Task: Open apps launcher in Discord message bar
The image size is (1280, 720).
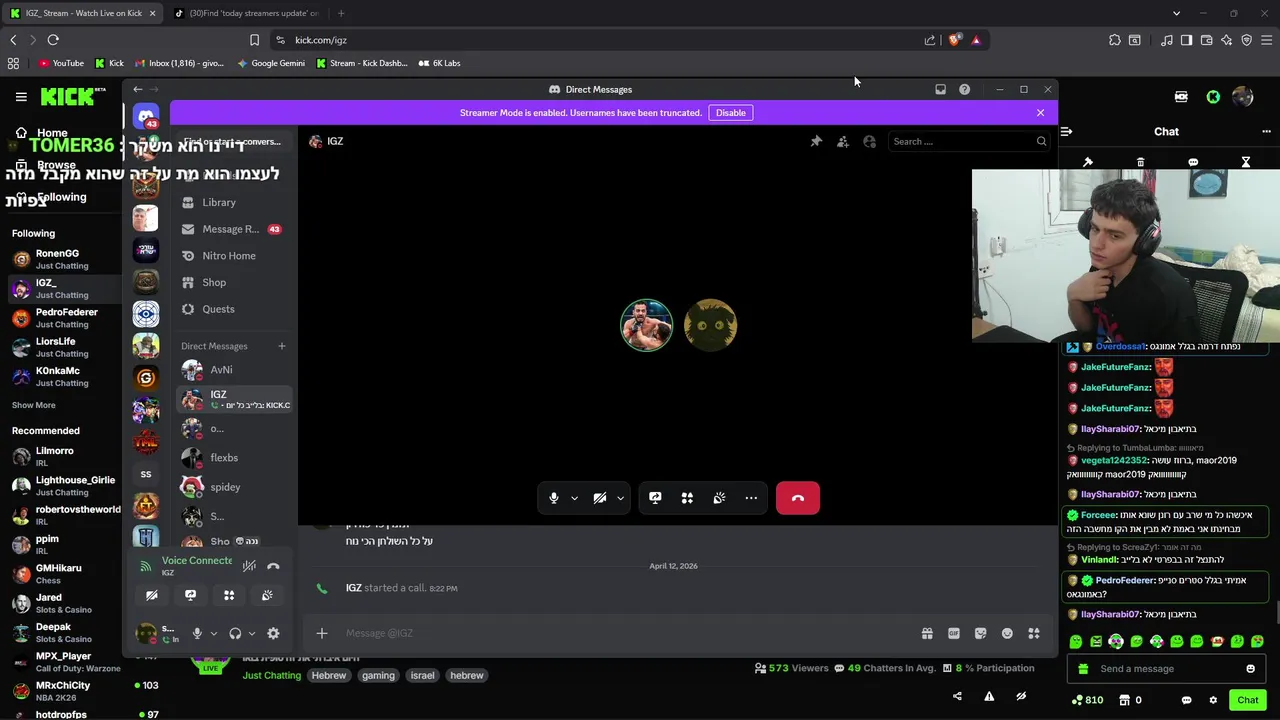Action: [1034, 633]
